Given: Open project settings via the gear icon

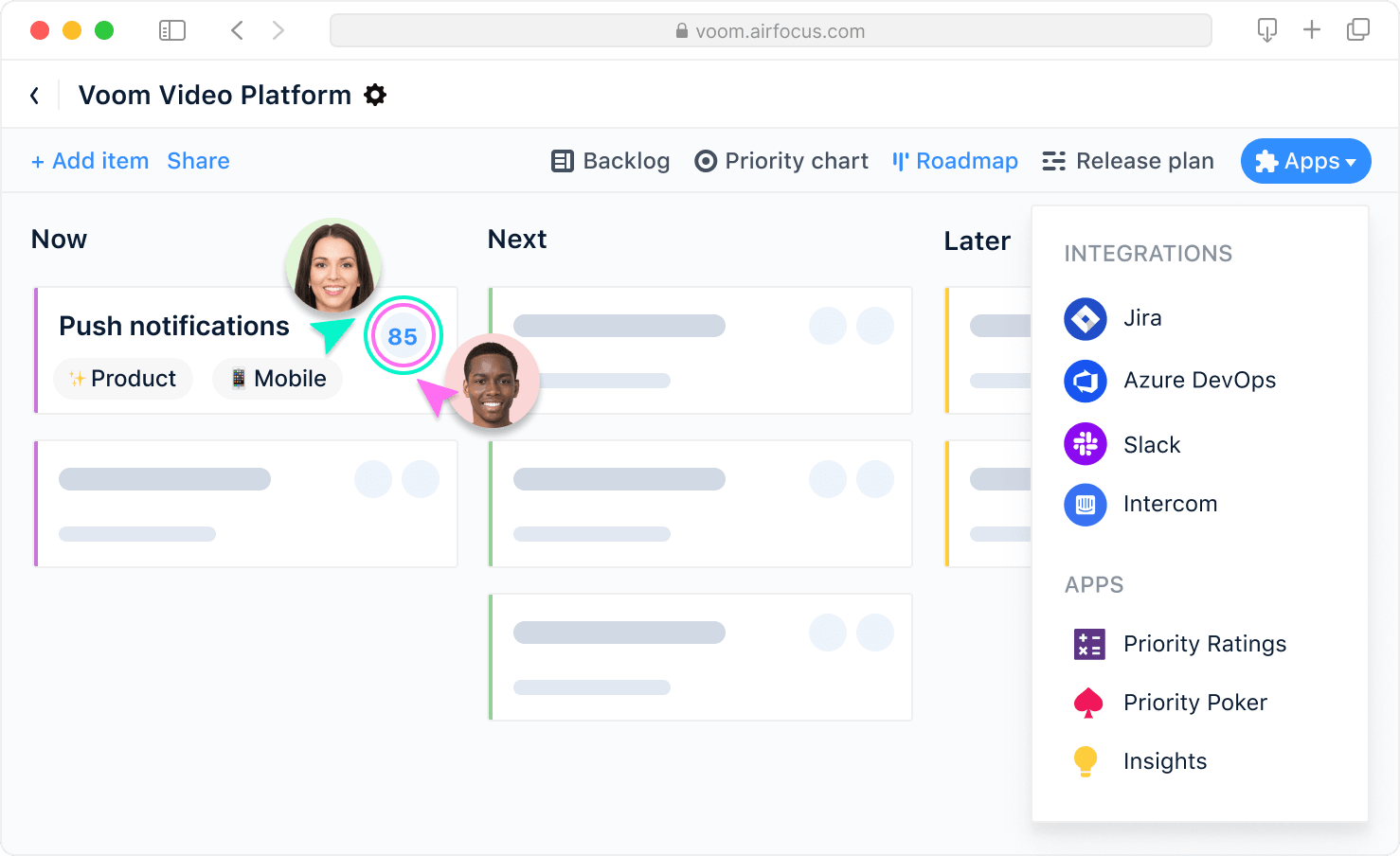Looking at the screenshot, I should pyautogui.click(x=375, y=95).
